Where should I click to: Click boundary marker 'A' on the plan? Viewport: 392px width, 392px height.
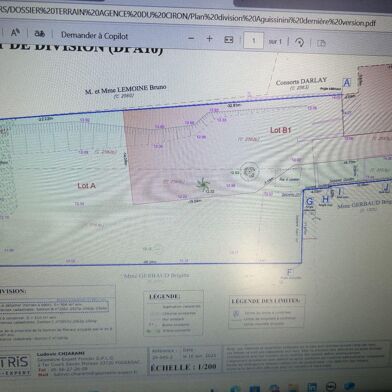point(347,82)
